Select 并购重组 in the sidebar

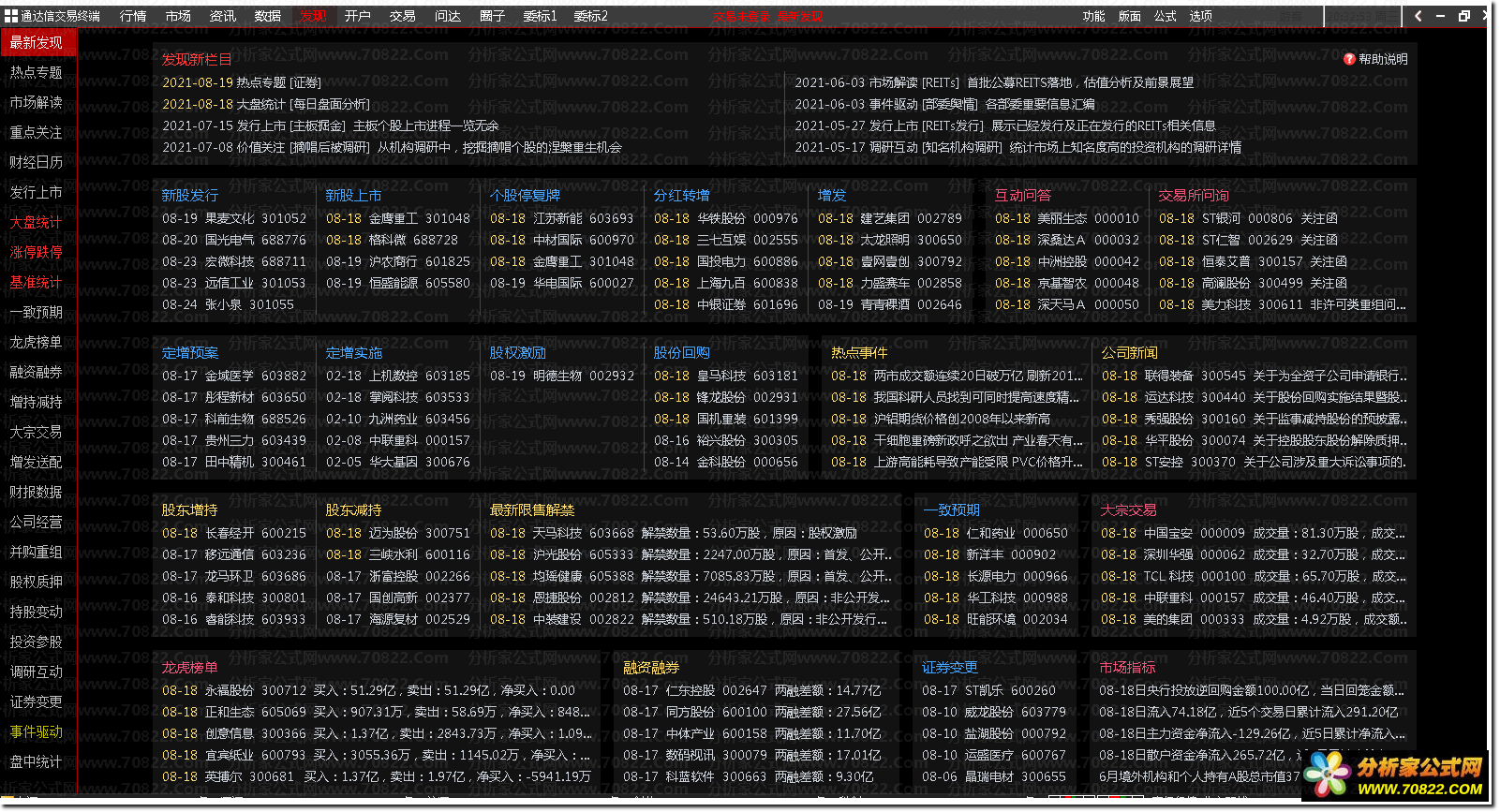[x=37, y=552]
